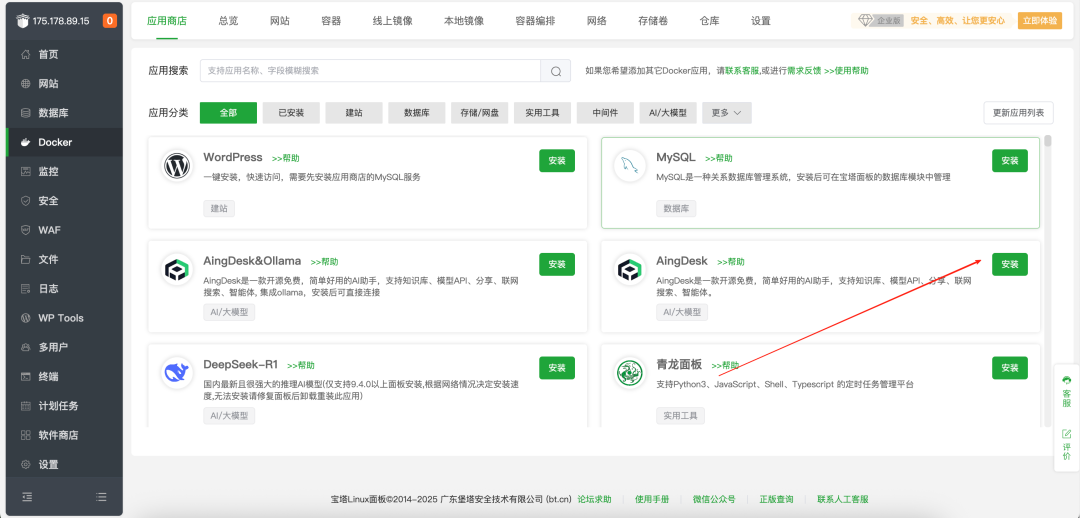Click the calendar icon beside 计划任务

click(25, 406)
